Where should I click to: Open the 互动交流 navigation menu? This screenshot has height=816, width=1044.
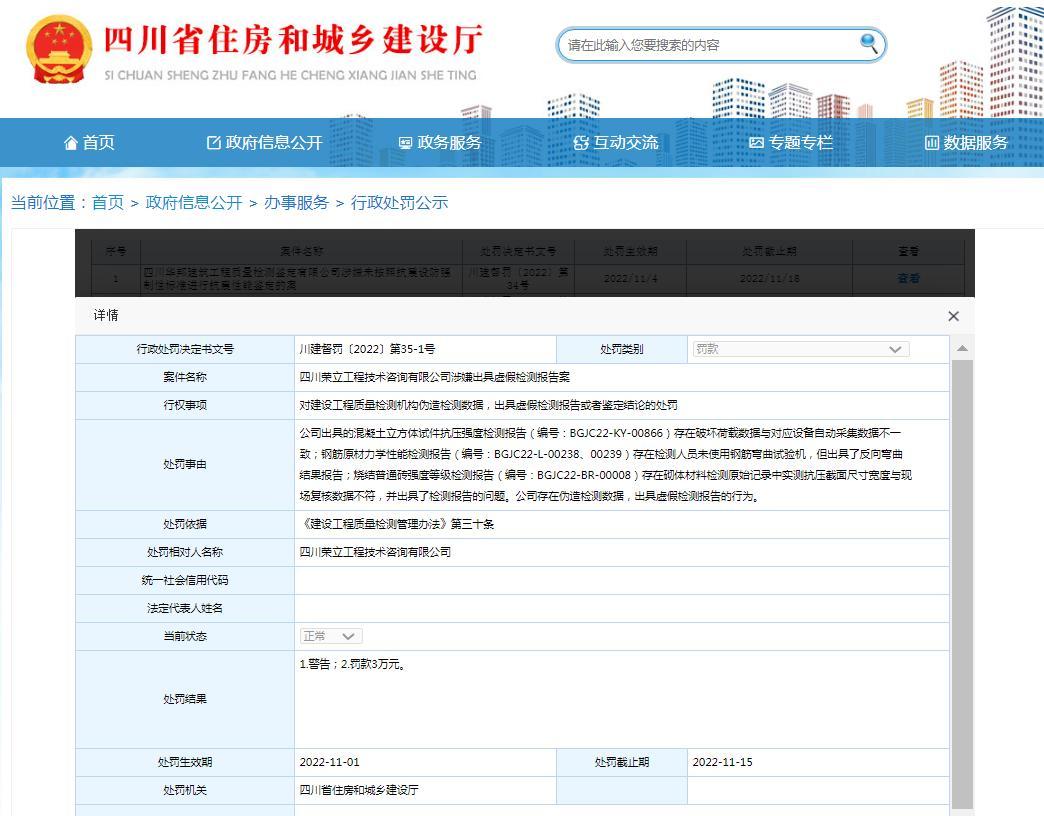[616, 142]
